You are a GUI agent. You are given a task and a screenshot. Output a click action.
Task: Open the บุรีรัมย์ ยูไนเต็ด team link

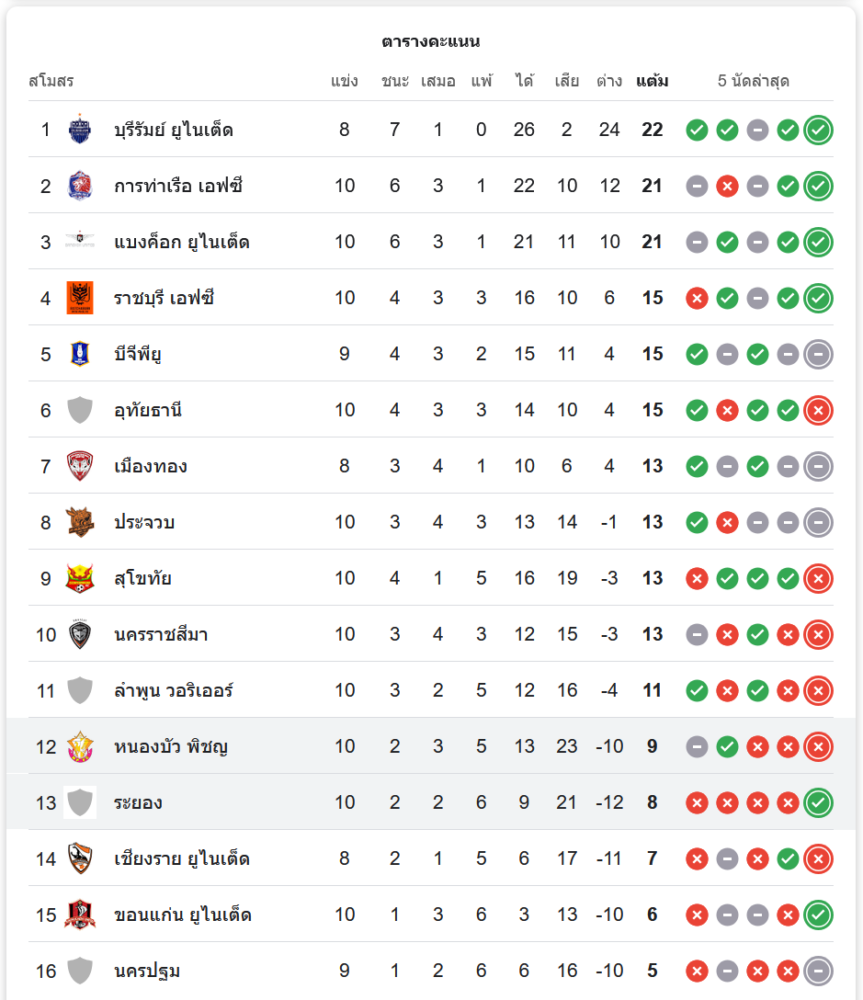click(174, 130)
